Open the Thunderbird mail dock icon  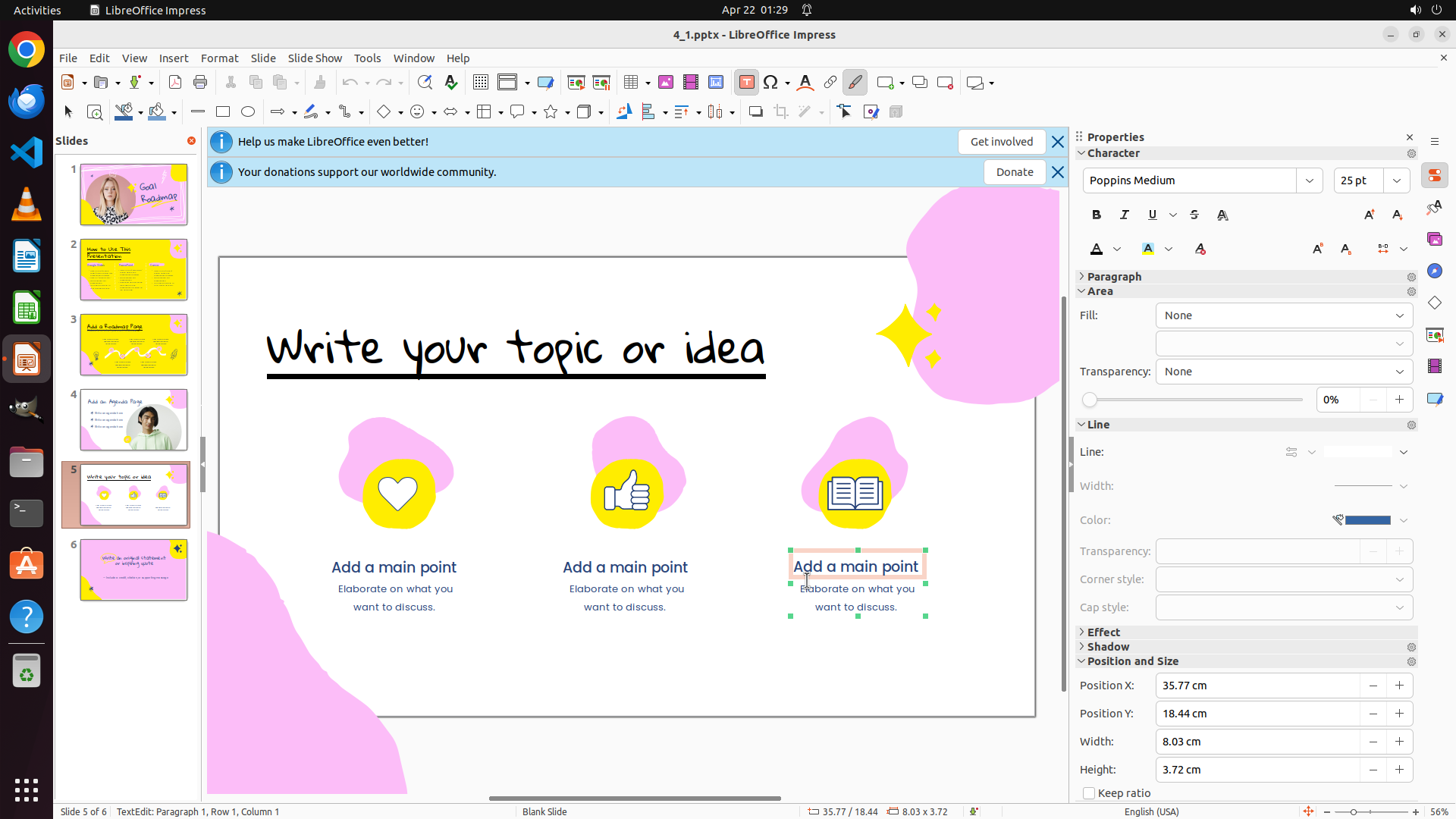[x=27, y=102]
